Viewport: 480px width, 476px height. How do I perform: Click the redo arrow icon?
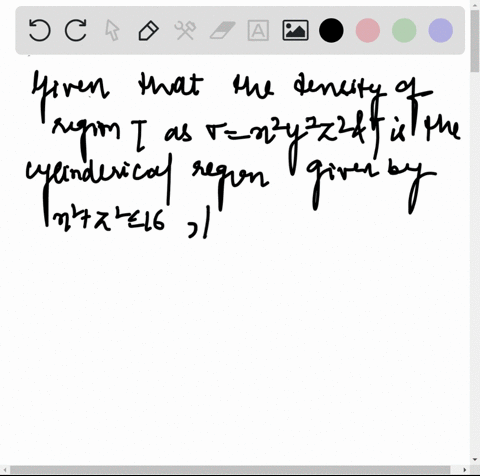pyautogui.click(x=76, y=30)
